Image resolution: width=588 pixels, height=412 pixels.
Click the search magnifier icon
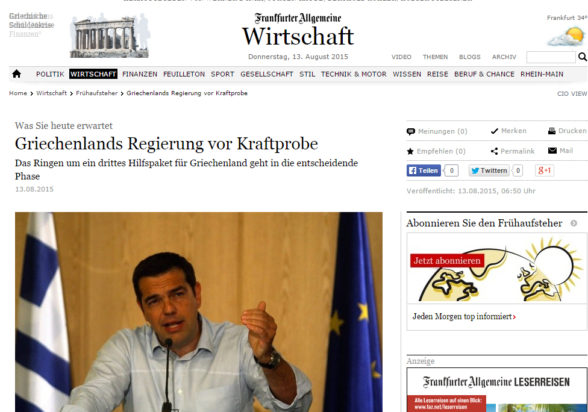tap(582, 57)
